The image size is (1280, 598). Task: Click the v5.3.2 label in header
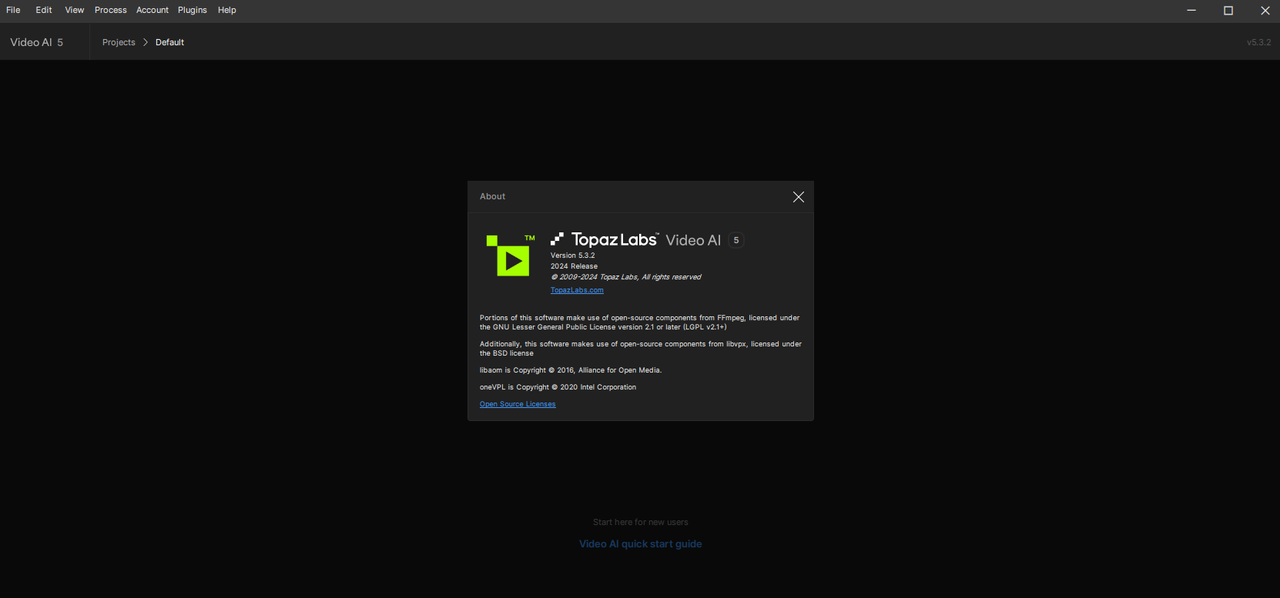point(1258,42)
